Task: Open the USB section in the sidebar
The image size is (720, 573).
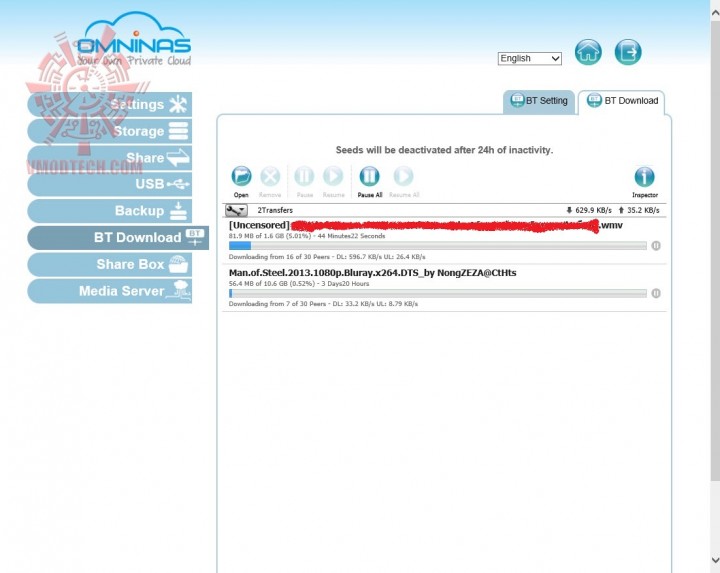Action: [x=109, y=184]
